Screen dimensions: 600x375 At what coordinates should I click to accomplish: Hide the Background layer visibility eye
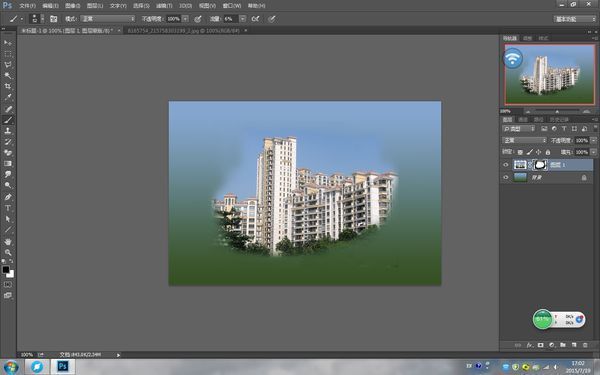click(x=505, y=178)
